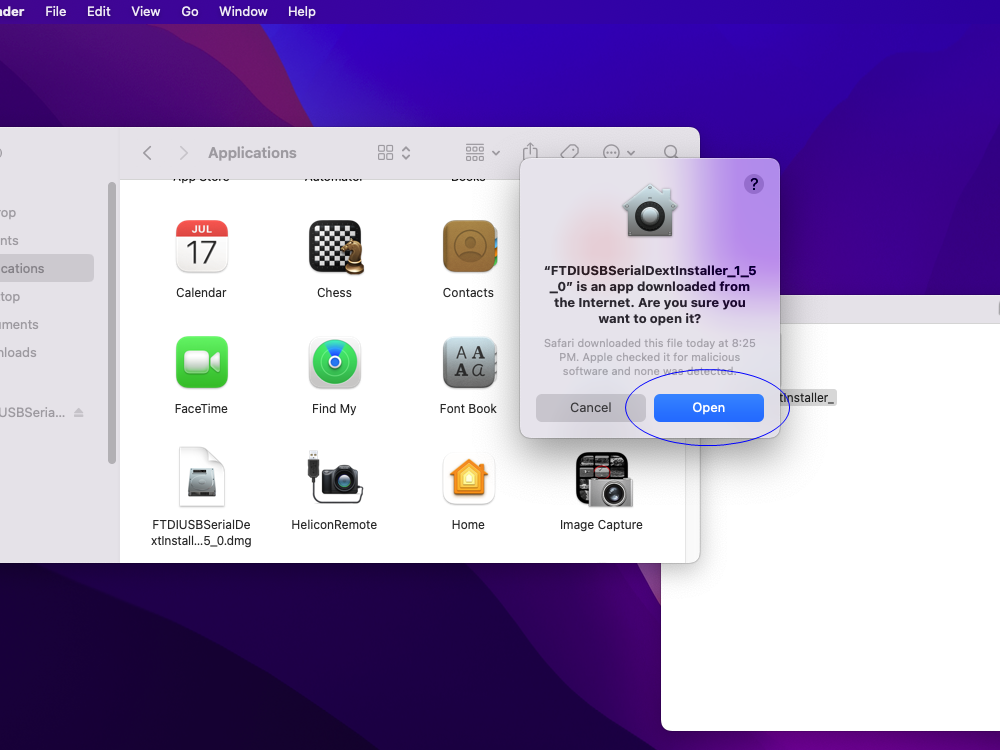This screenshot has height=750, width=1000.
Task: Select the Contacts app icon
Action: (x=470, y=247)
